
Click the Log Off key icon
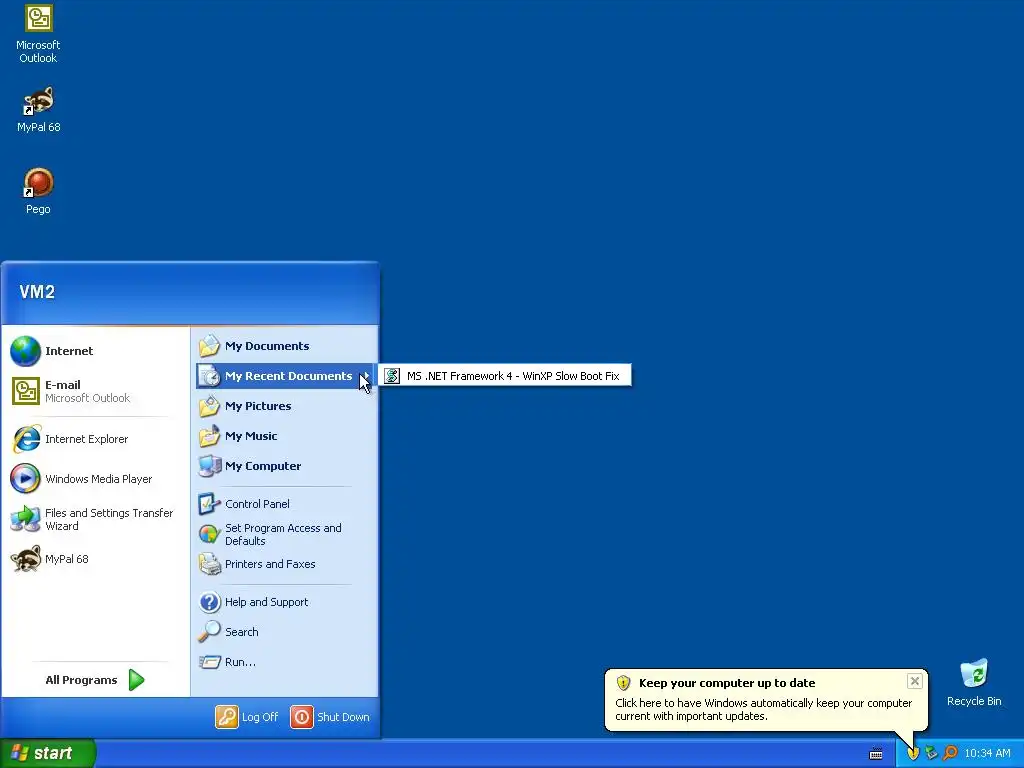[227, 716]
